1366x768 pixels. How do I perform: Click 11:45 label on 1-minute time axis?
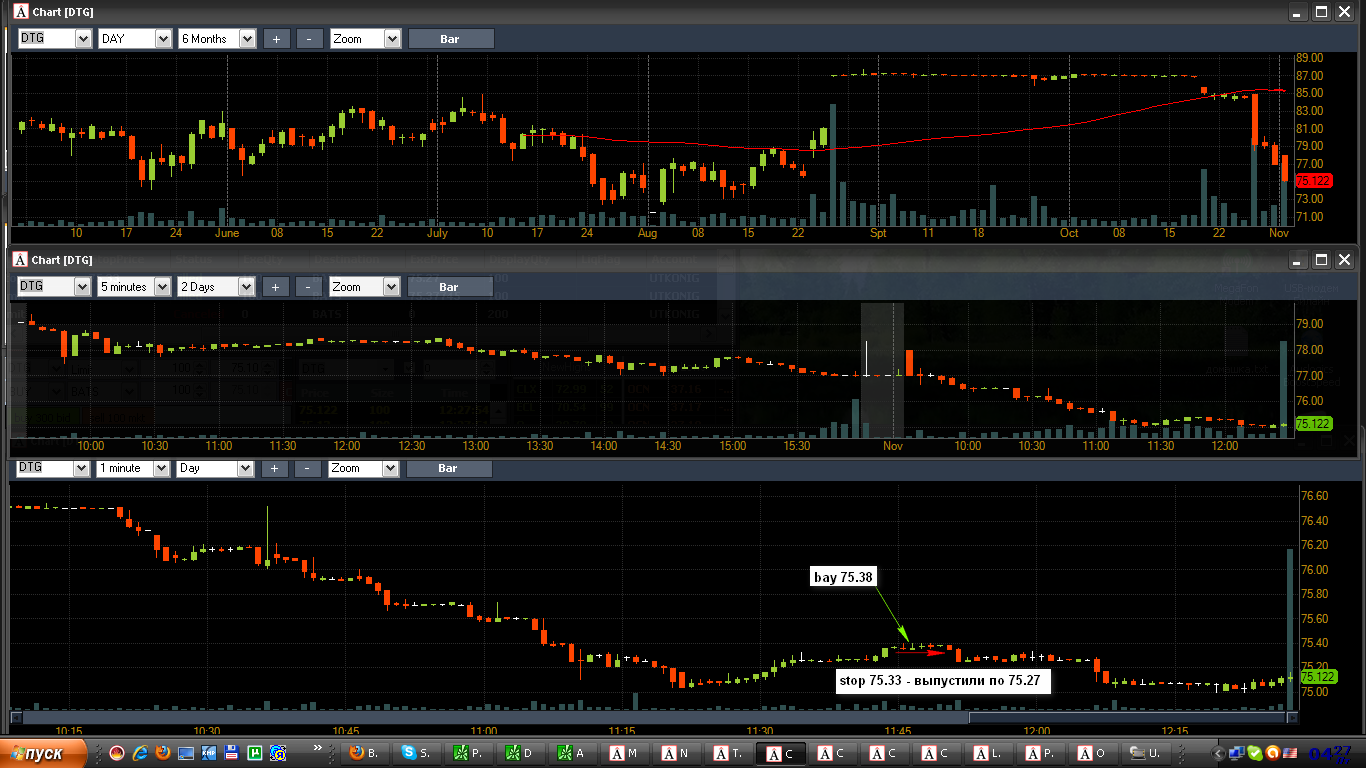(898, 731)
